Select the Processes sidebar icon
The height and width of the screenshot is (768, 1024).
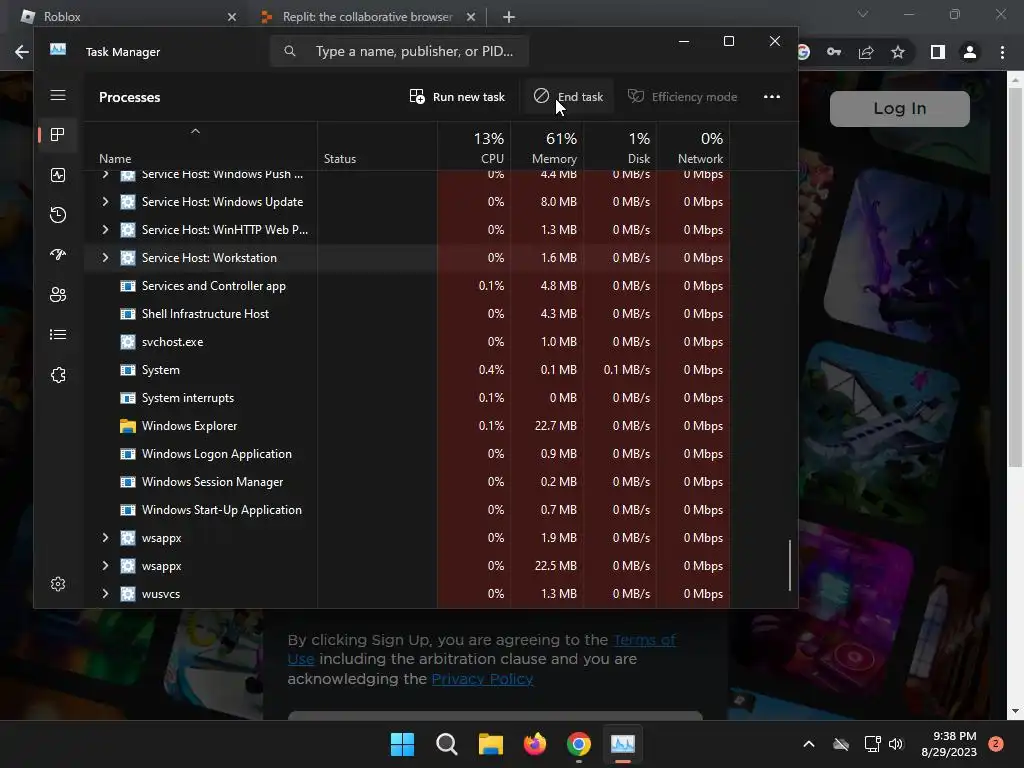(58, 135)
